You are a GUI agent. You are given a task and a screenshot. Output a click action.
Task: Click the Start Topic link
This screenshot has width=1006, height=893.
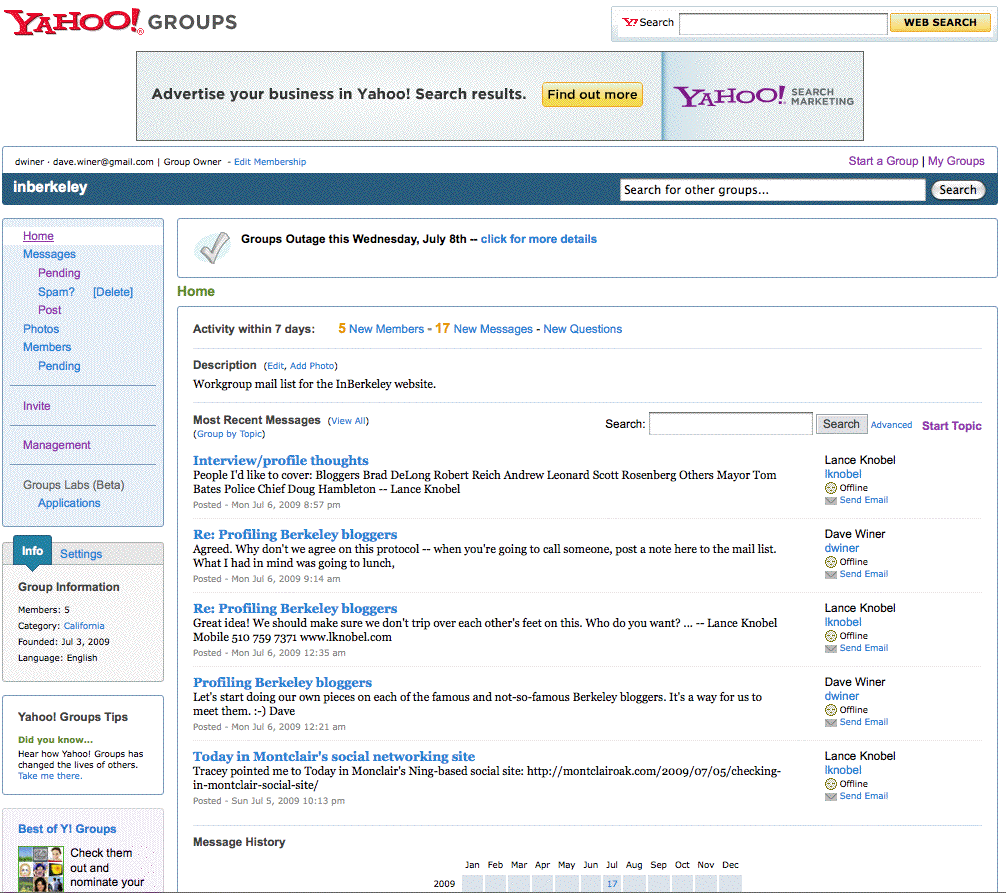pos(951,426)
